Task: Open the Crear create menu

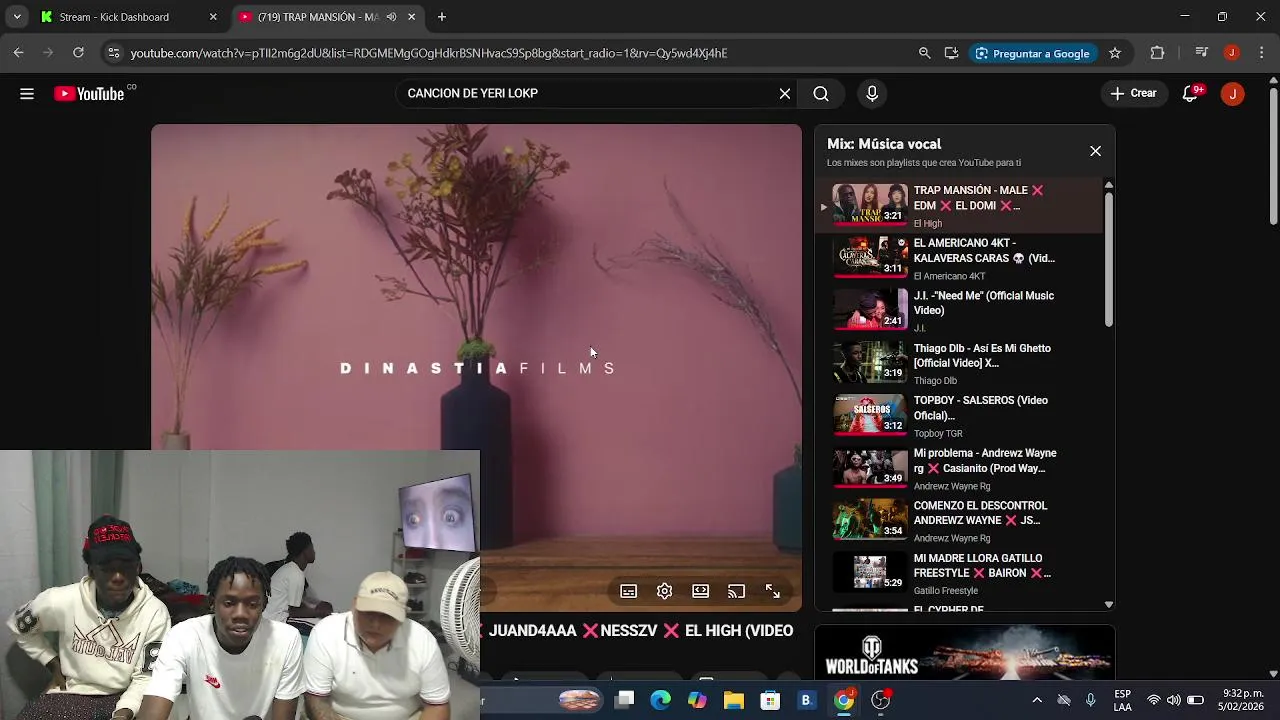Action: [1133, 94]
